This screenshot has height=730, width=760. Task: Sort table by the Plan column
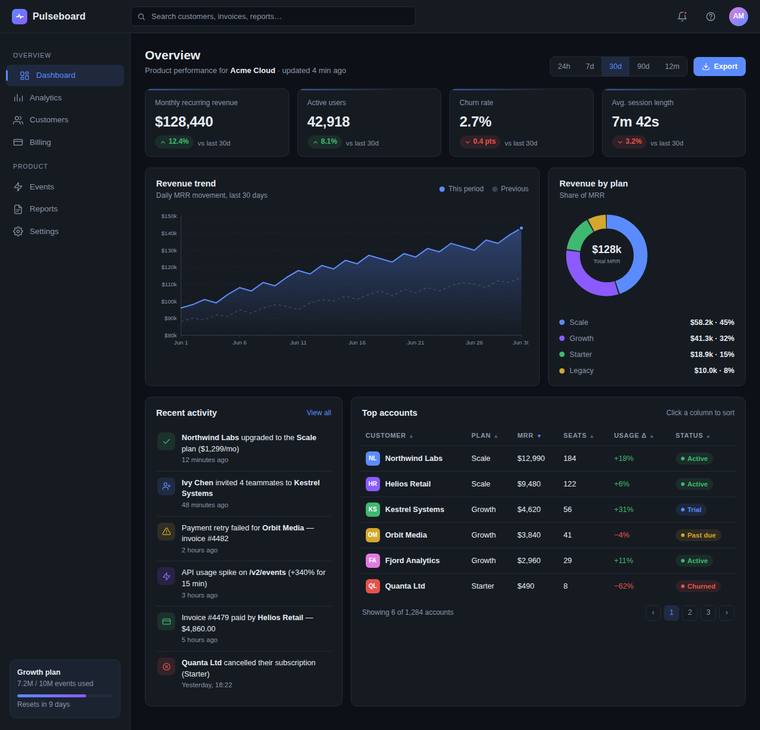pos(484,436)
